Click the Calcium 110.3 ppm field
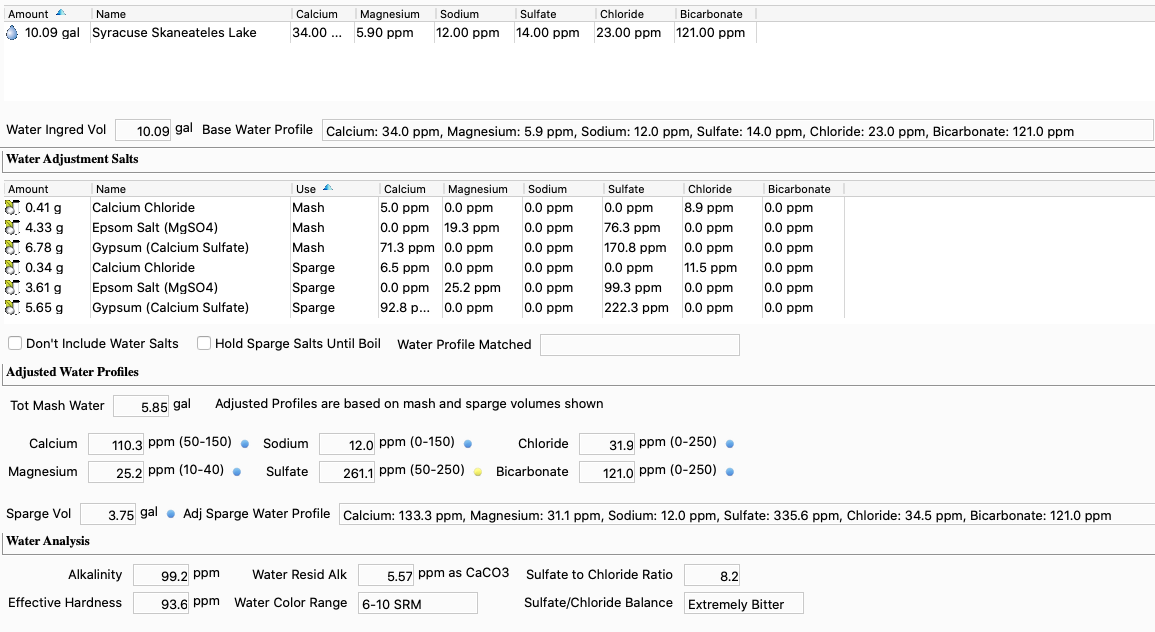Screen dimensions: 1155x632 [116, 444]
